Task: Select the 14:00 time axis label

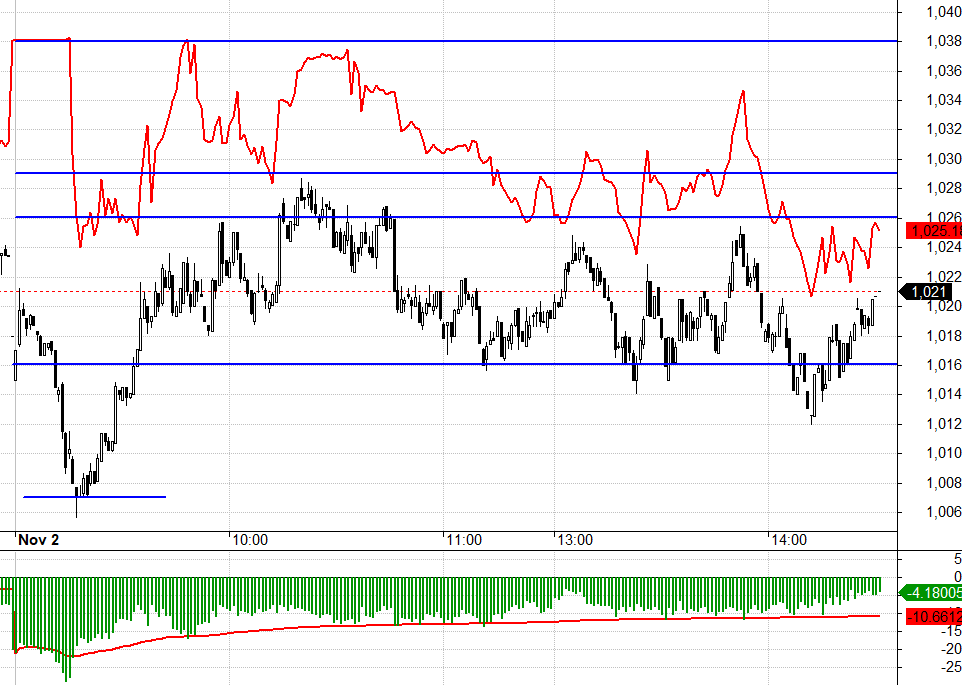Action: pos(789,540)
